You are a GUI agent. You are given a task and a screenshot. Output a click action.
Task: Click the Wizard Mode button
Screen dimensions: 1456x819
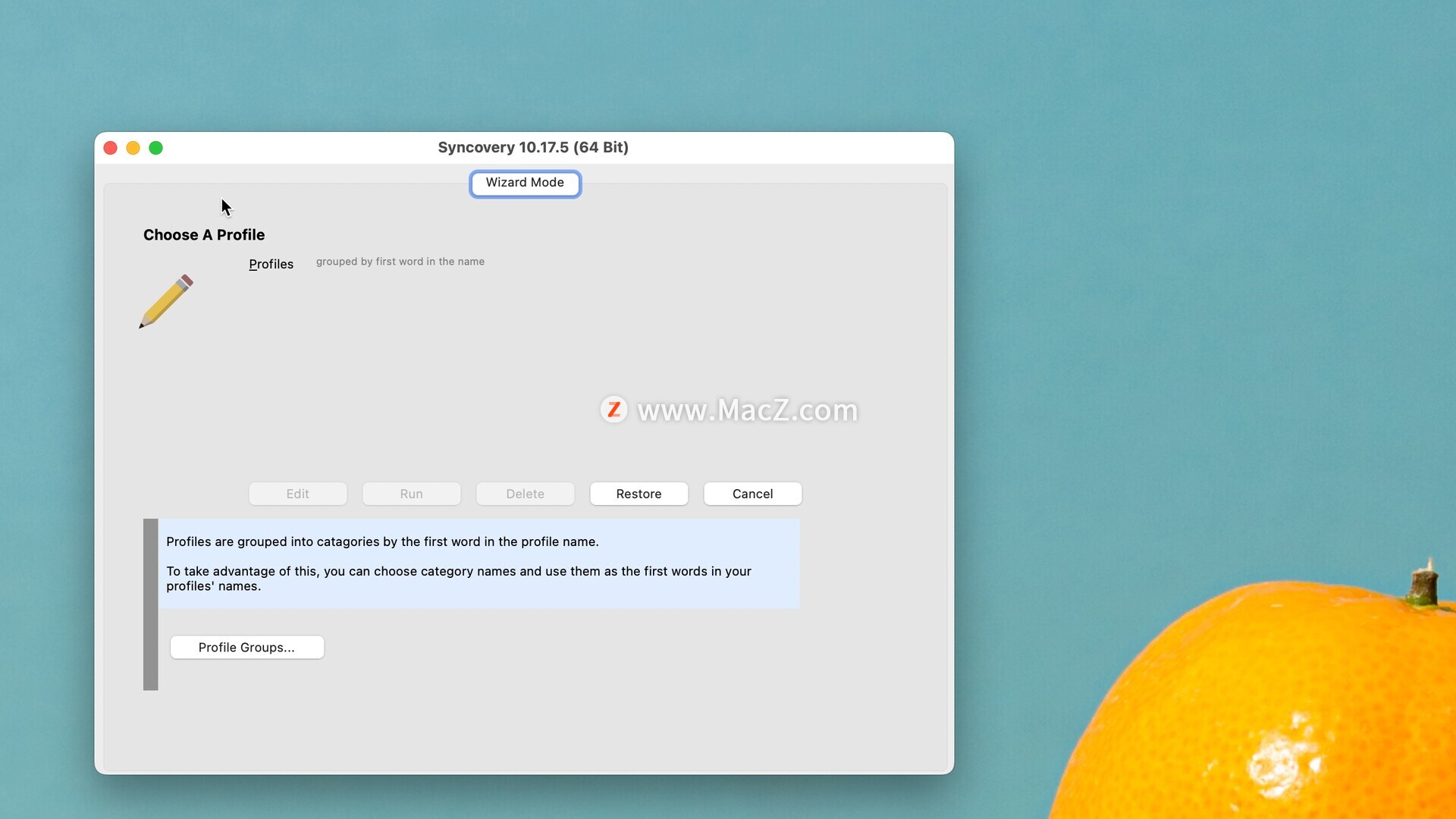[x=525, y=184]
